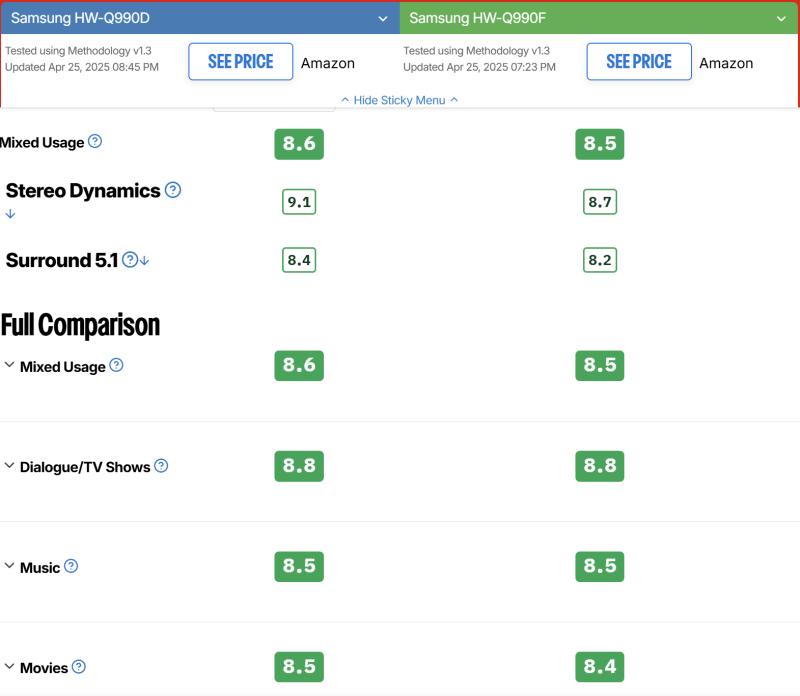Click HW-Q990D 8.8 Dialogue/TV Shows score

pyautogui.click(x=299, y=466)
